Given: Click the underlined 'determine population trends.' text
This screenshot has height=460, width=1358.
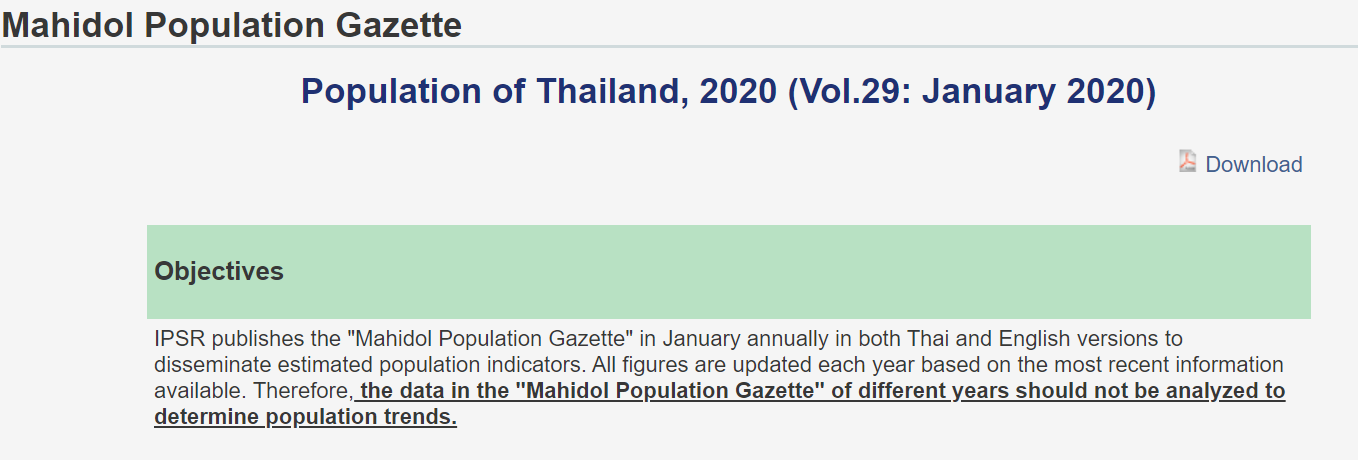Looking at the screenshot, I should tap(305, 417).
